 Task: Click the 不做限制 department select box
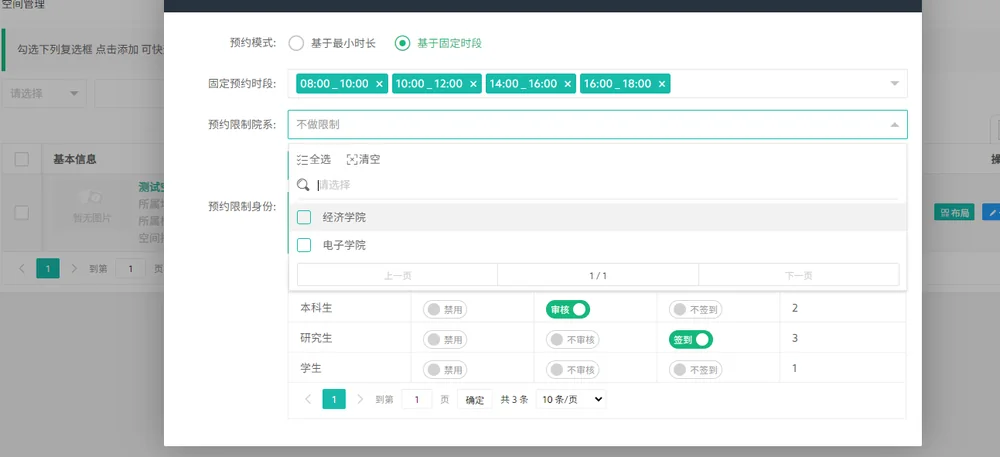click(x=598, y=125)
